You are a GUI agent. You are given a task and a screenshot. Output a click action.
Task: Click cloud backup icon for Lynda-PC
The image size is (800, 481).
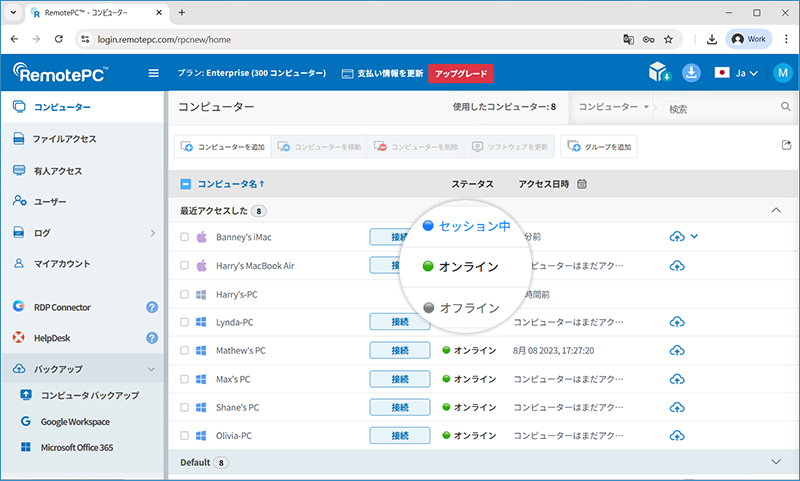pos(677,322)
